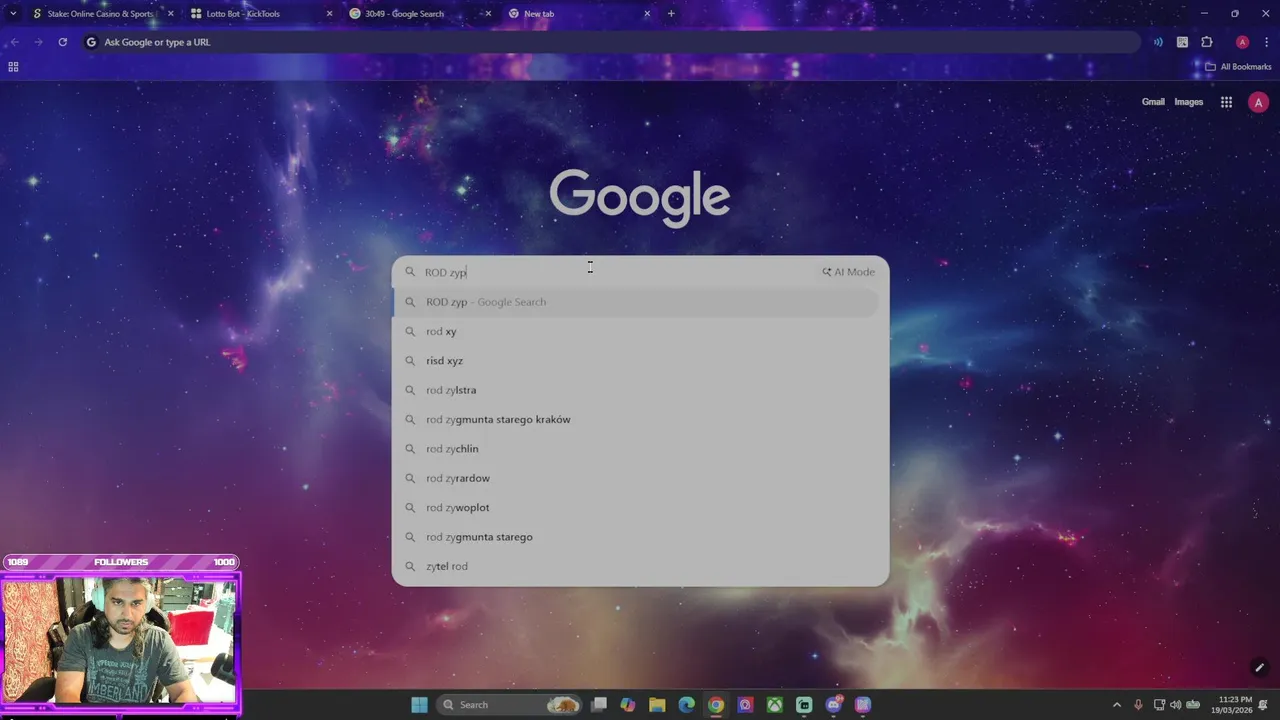Viewport: 1280px width, 720px height.
Task: Click the blue sound waves toolbar icon
Action: [1158, 42]
